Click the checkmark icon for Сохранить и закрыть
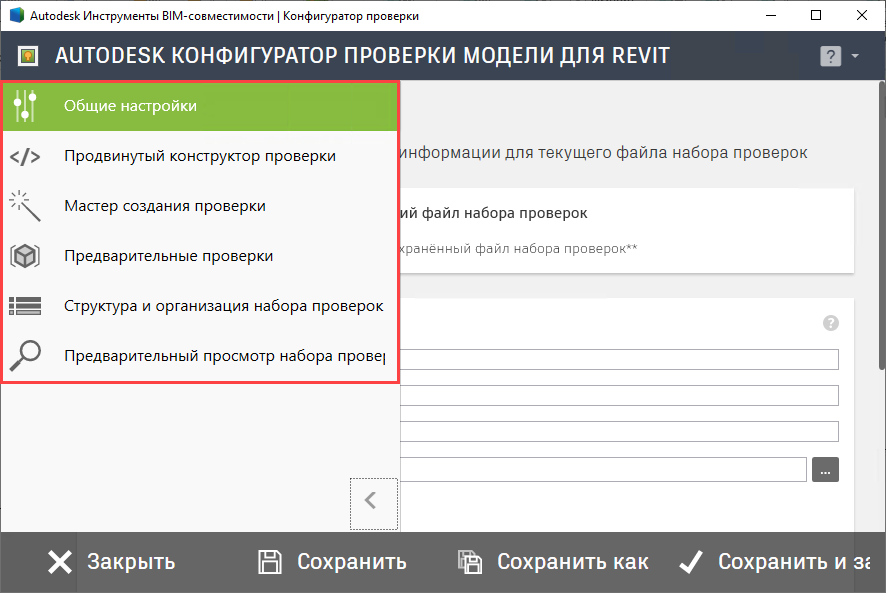The image size is (886, 593). pyautogui.click(x=690, y=561)
